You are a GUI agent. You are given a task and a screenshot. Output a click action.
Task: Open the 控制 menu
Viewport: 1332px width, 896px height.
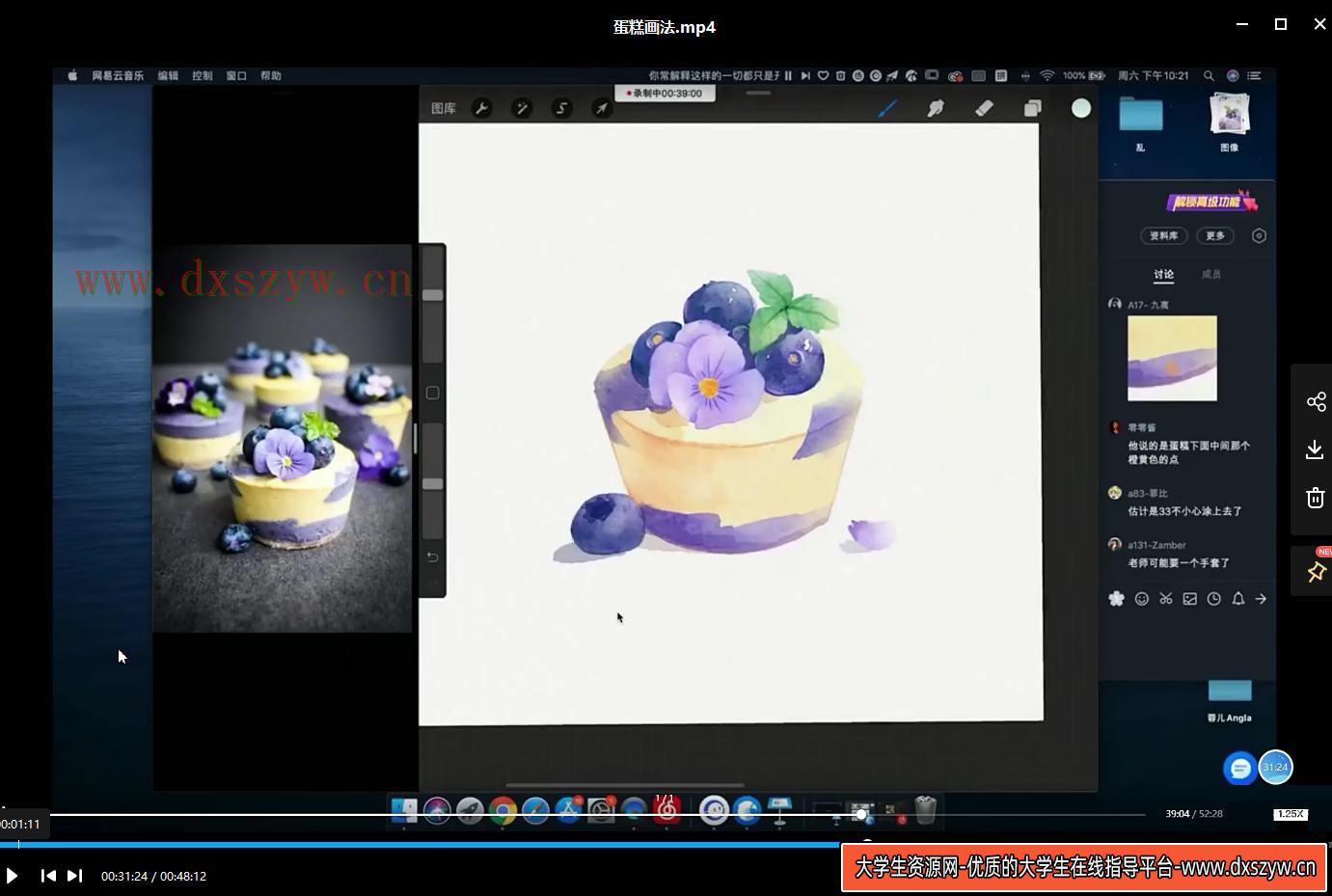click(x=202, y=75)
